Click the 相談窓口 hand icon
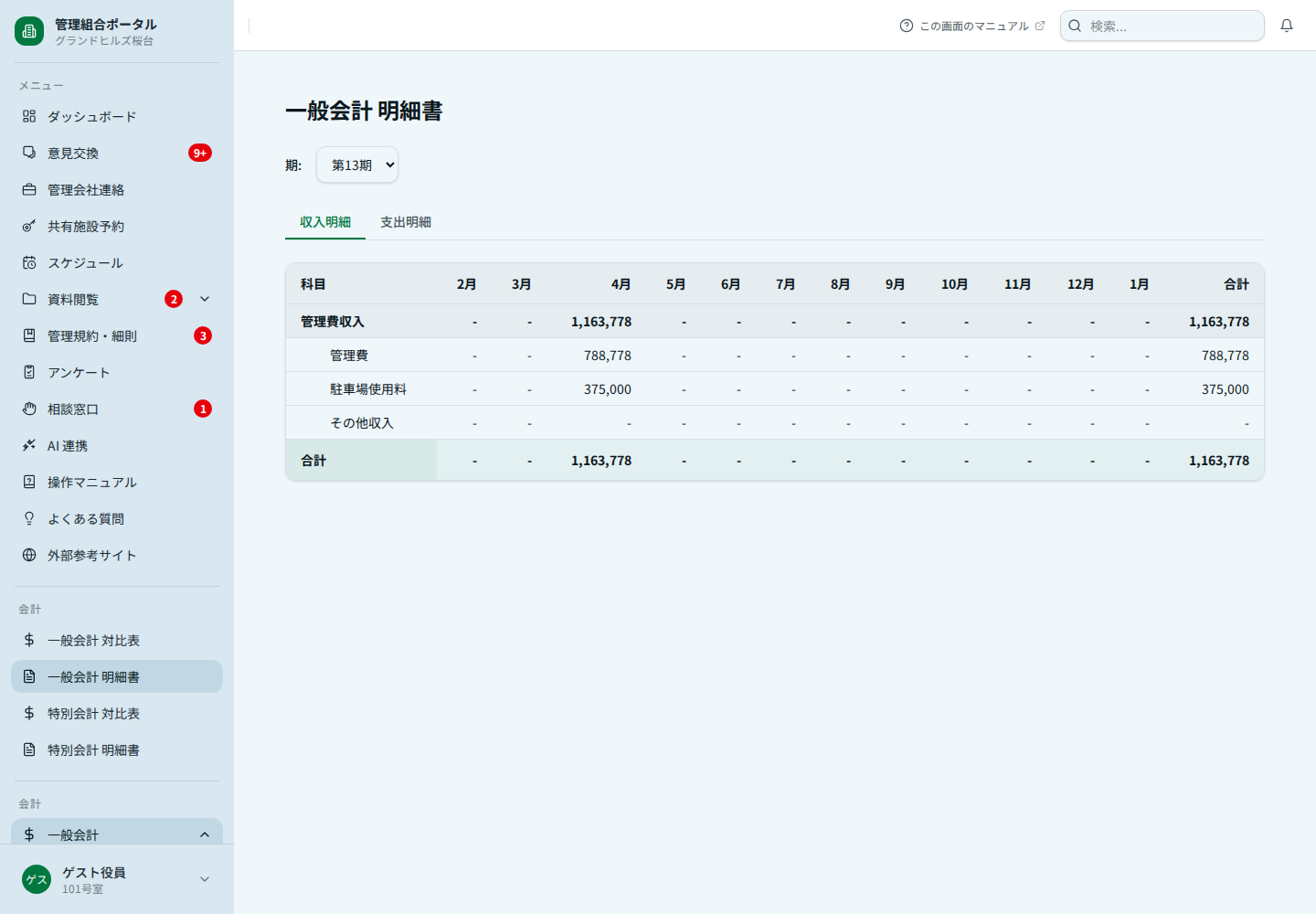Viewport: 1316px width, 914px height. click(29, 409)
